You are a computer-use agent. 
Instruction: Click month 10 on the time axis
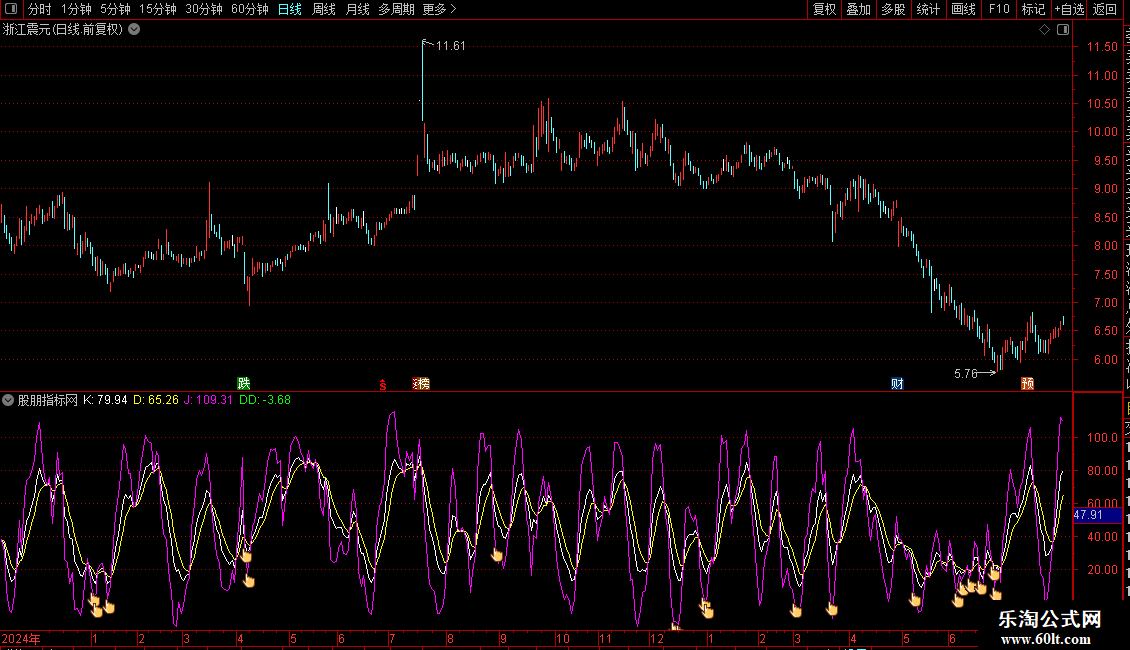click(563, 638)
